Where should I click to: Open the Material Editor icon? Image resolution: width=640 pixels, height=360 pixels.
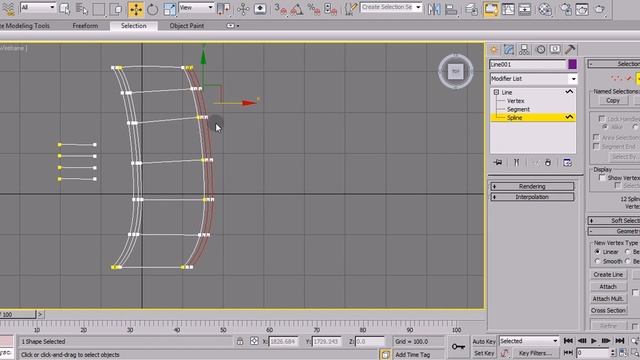coord(545,9)
